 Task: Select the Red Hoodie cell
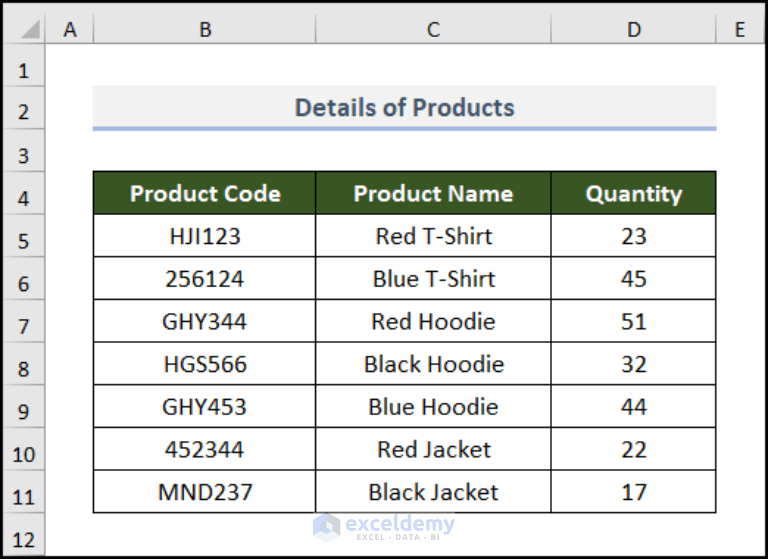click(433, 321)
